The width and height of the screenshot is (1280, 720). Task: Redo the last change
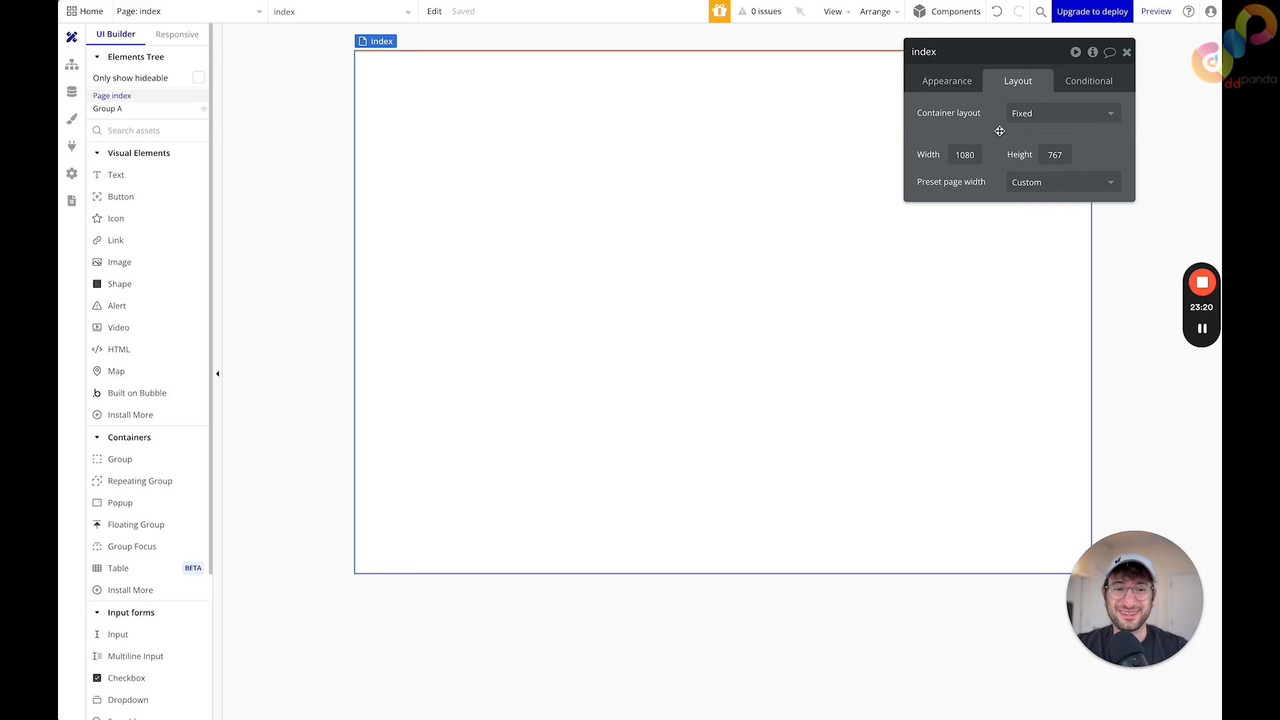pos(1019,11)
